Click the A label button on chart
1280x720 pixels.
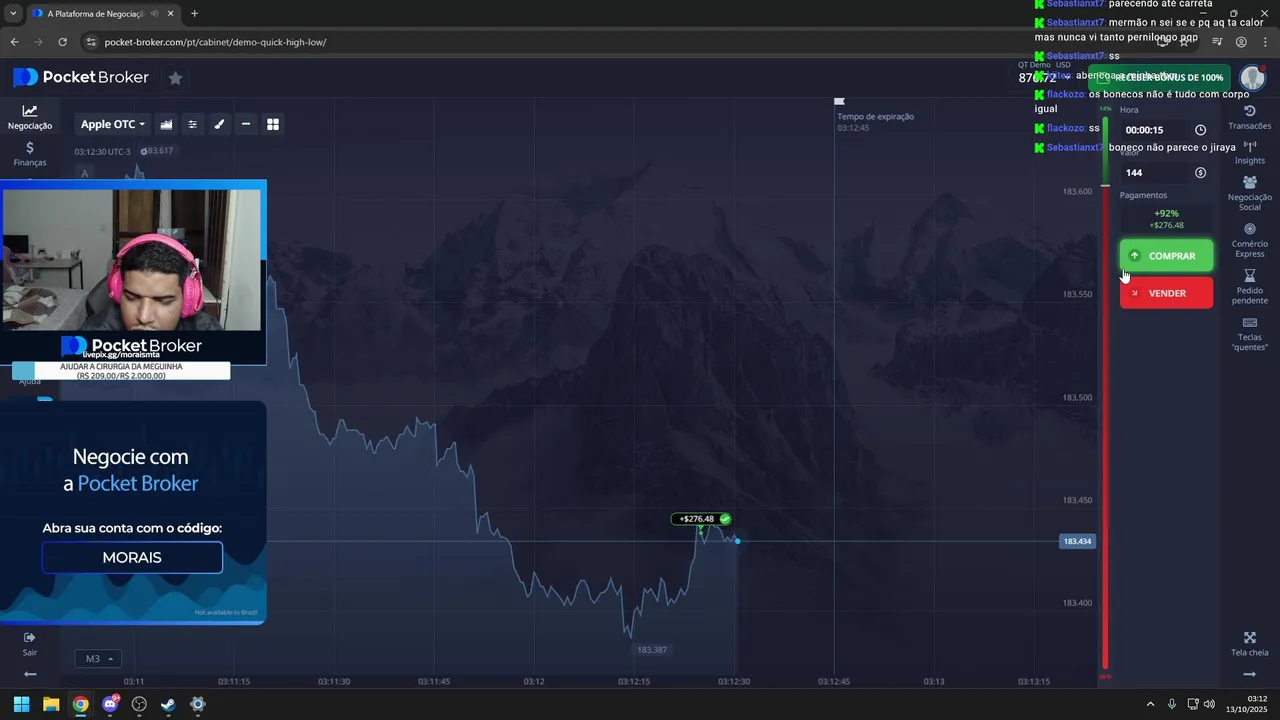pyautogui.click(x=84, y=173)
